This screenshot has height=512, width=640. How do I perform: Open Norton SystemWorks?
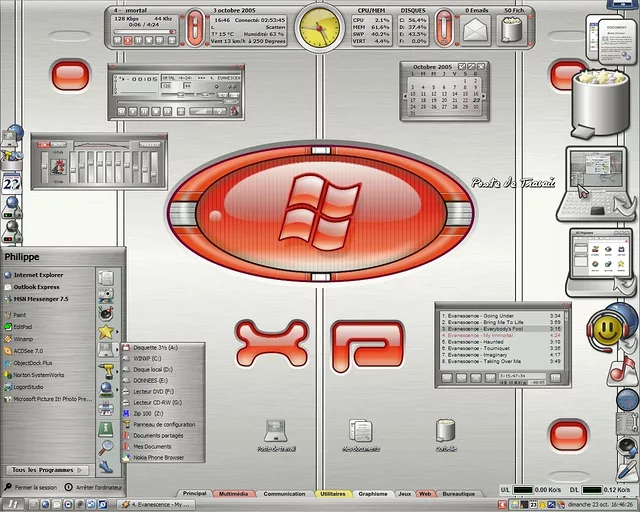38,375
